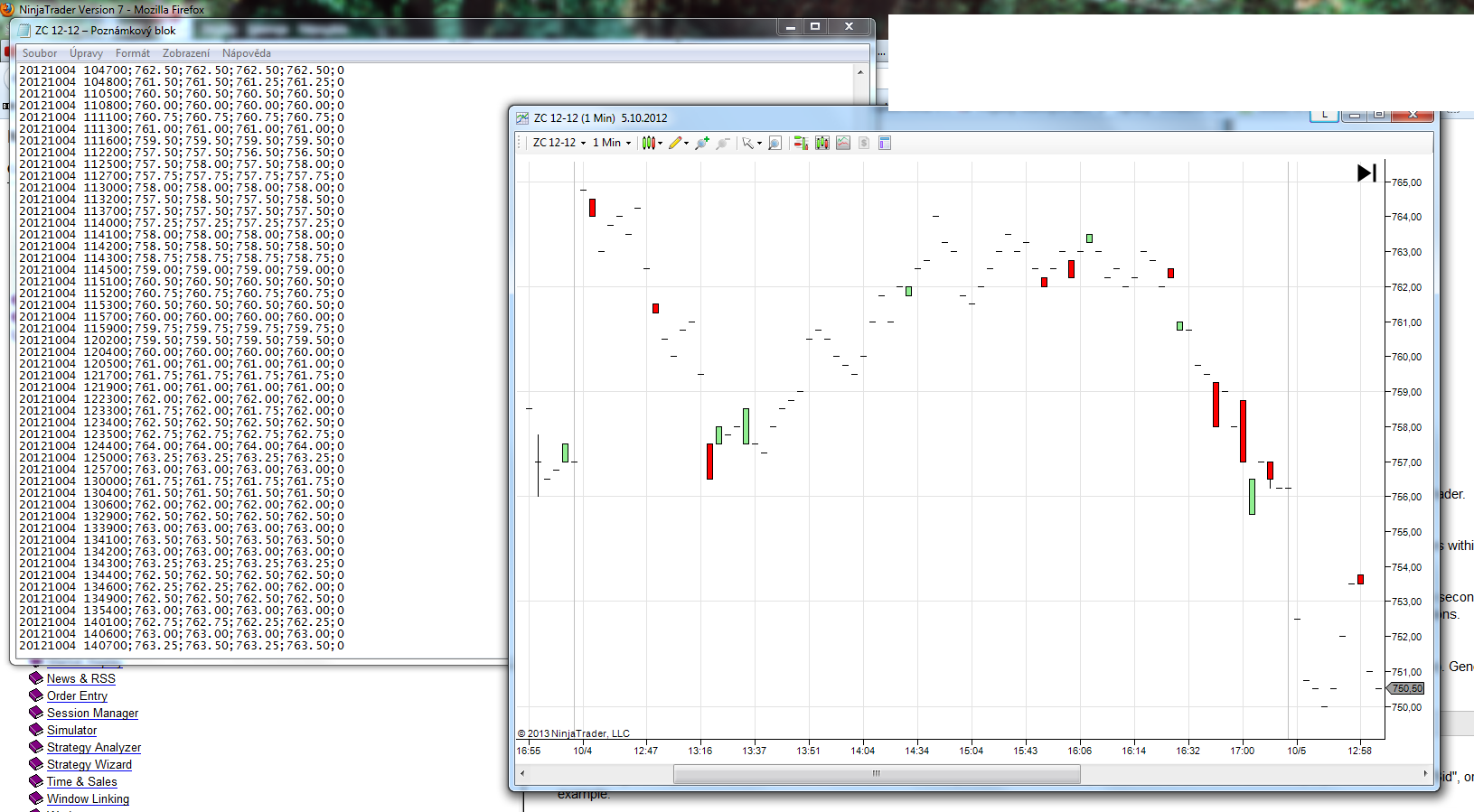
Task: Click the book icon beside News & RSS
Action: tap(36, 678)
